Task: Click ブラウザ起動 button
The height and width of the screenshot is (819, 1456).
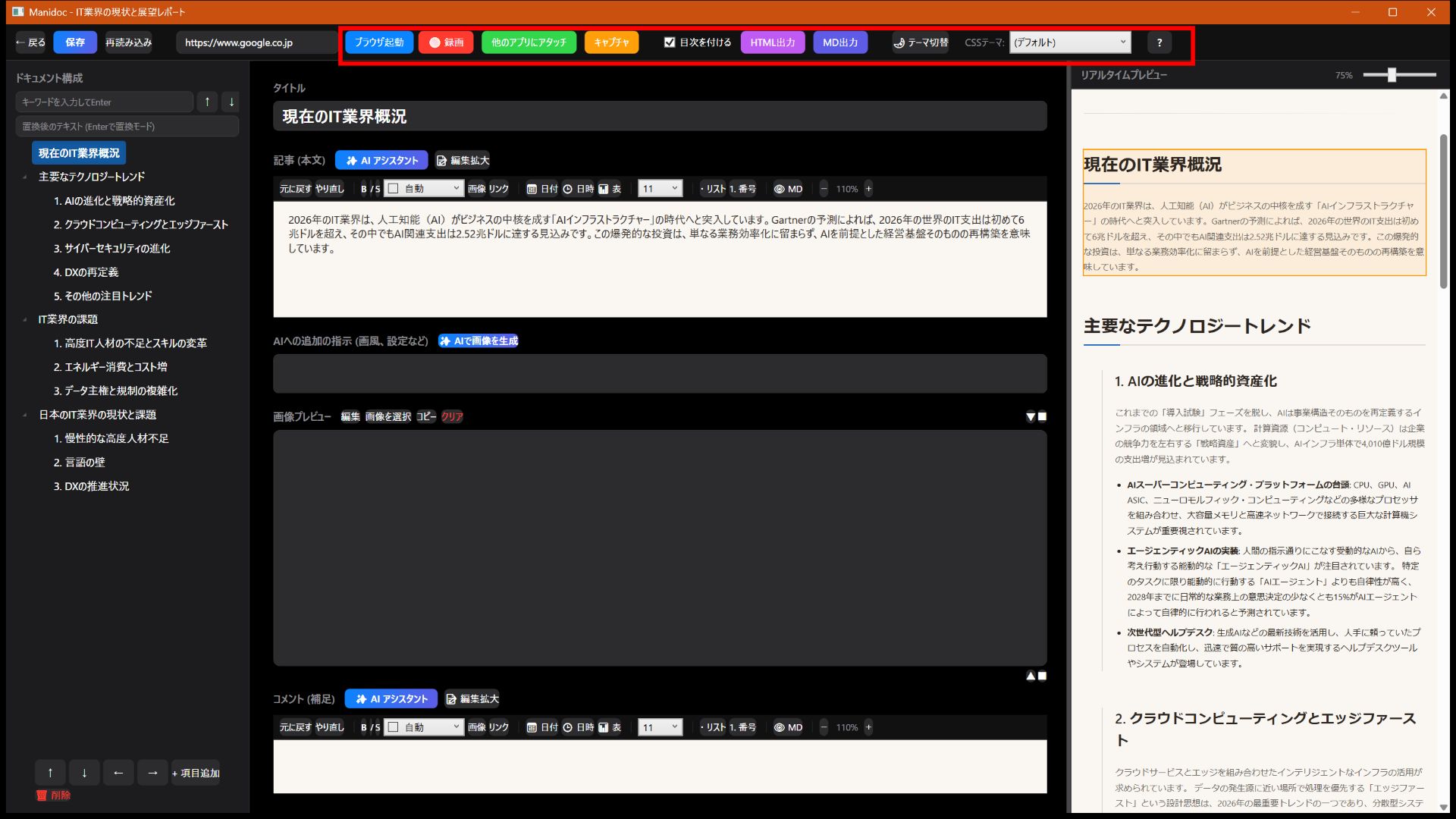Action: (x=379, y=42)
